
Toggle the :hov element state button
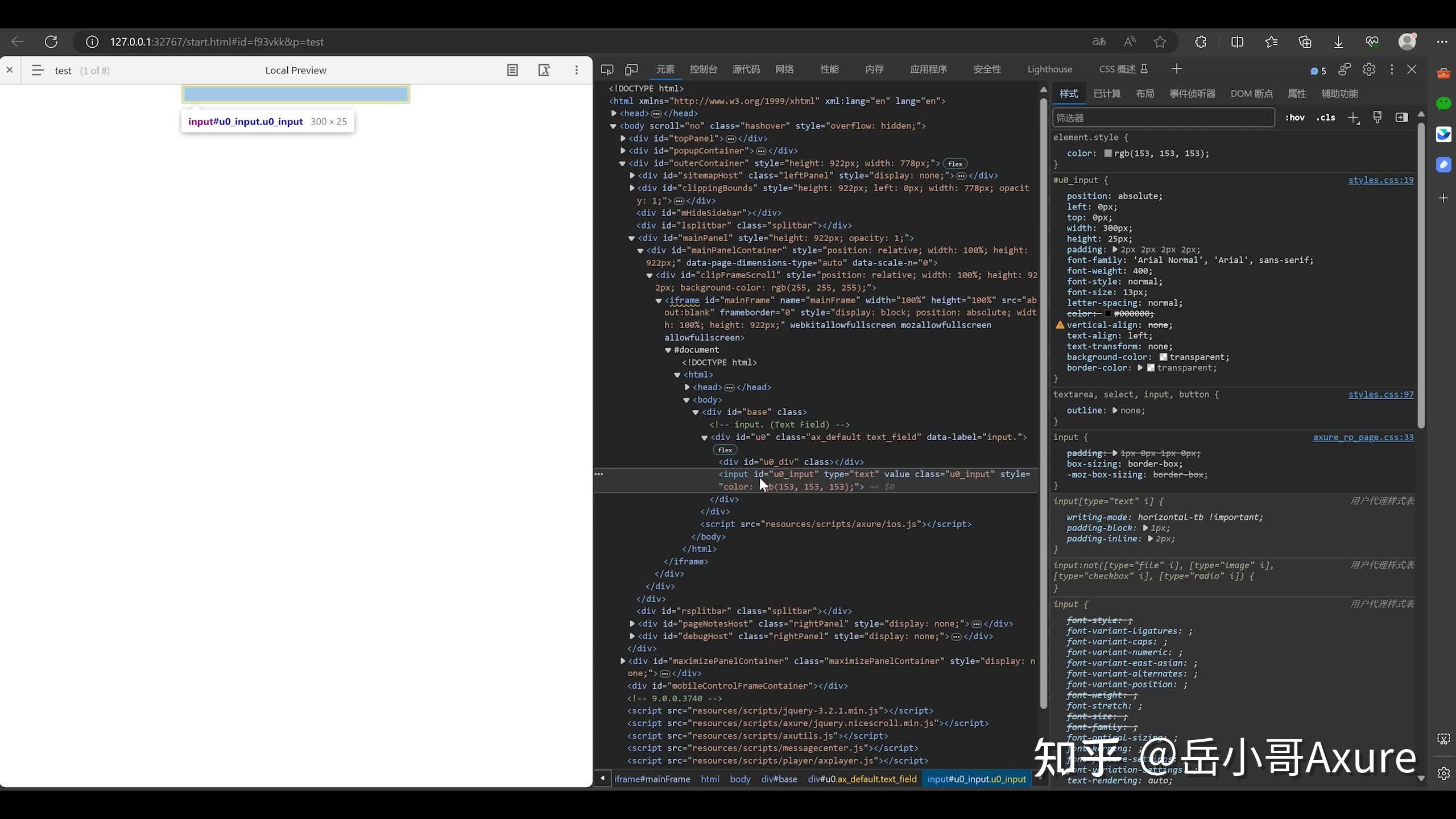click(x=1294, y=118)
